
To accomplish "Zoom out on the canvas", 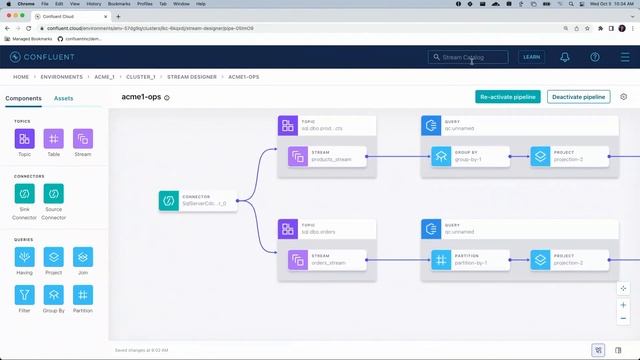I will [x=623, y=318].
